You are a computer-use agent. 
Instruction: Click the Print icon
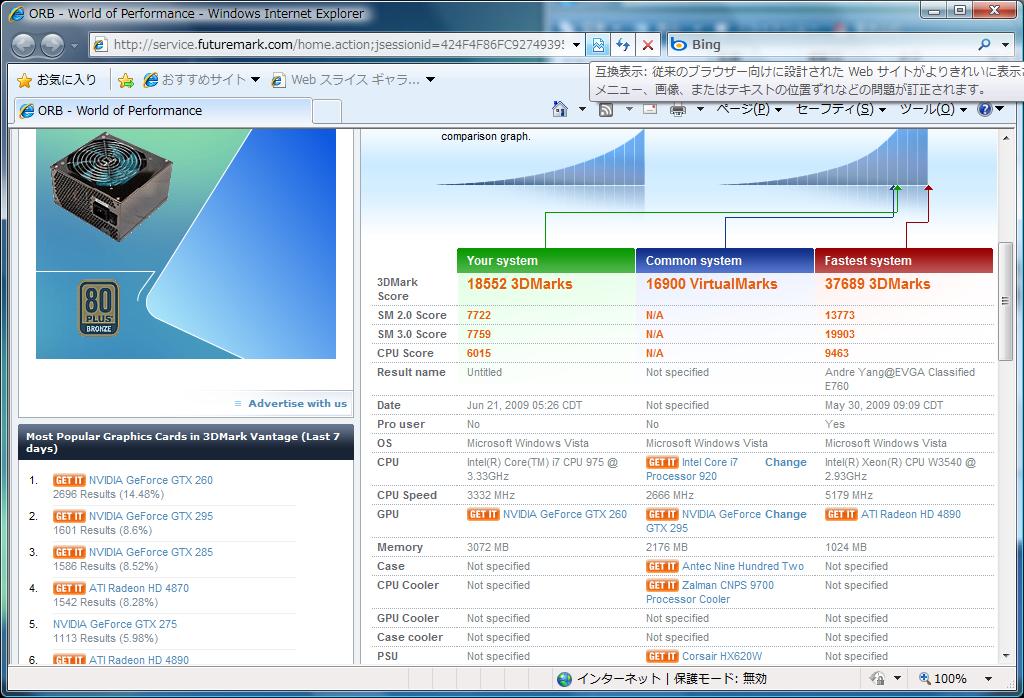point(678,110)
